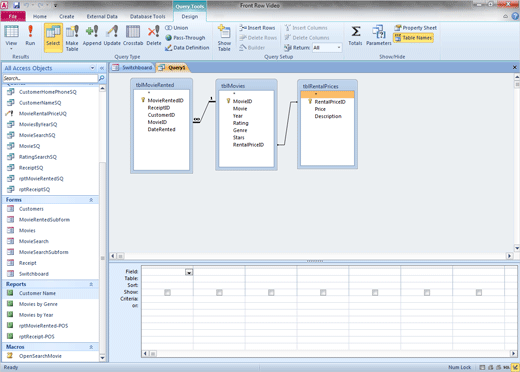Click navigation pane scroll down arrow
The image size is (520, 372).
point(102,358)
